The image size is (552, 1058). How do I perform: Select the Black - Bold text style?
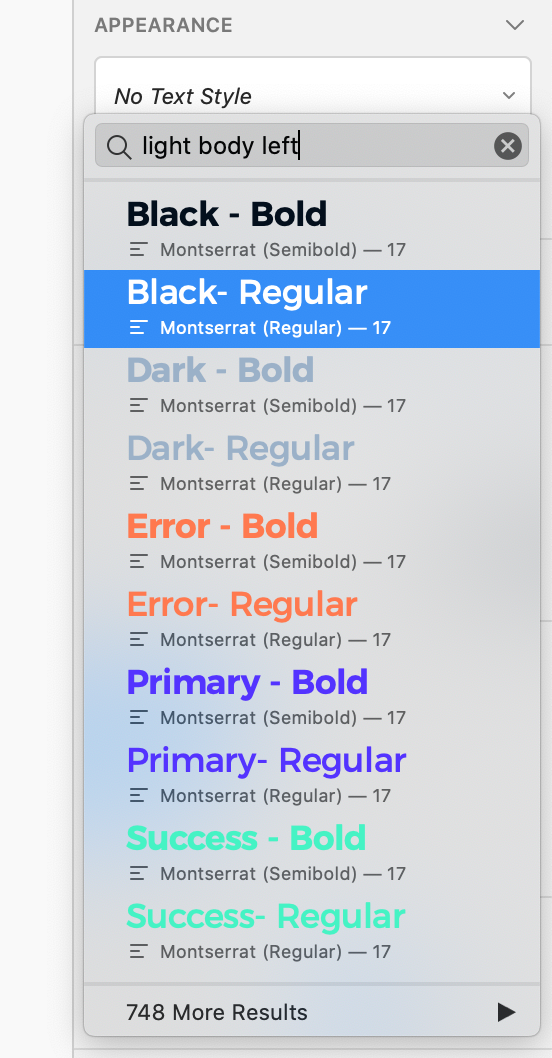312,231
